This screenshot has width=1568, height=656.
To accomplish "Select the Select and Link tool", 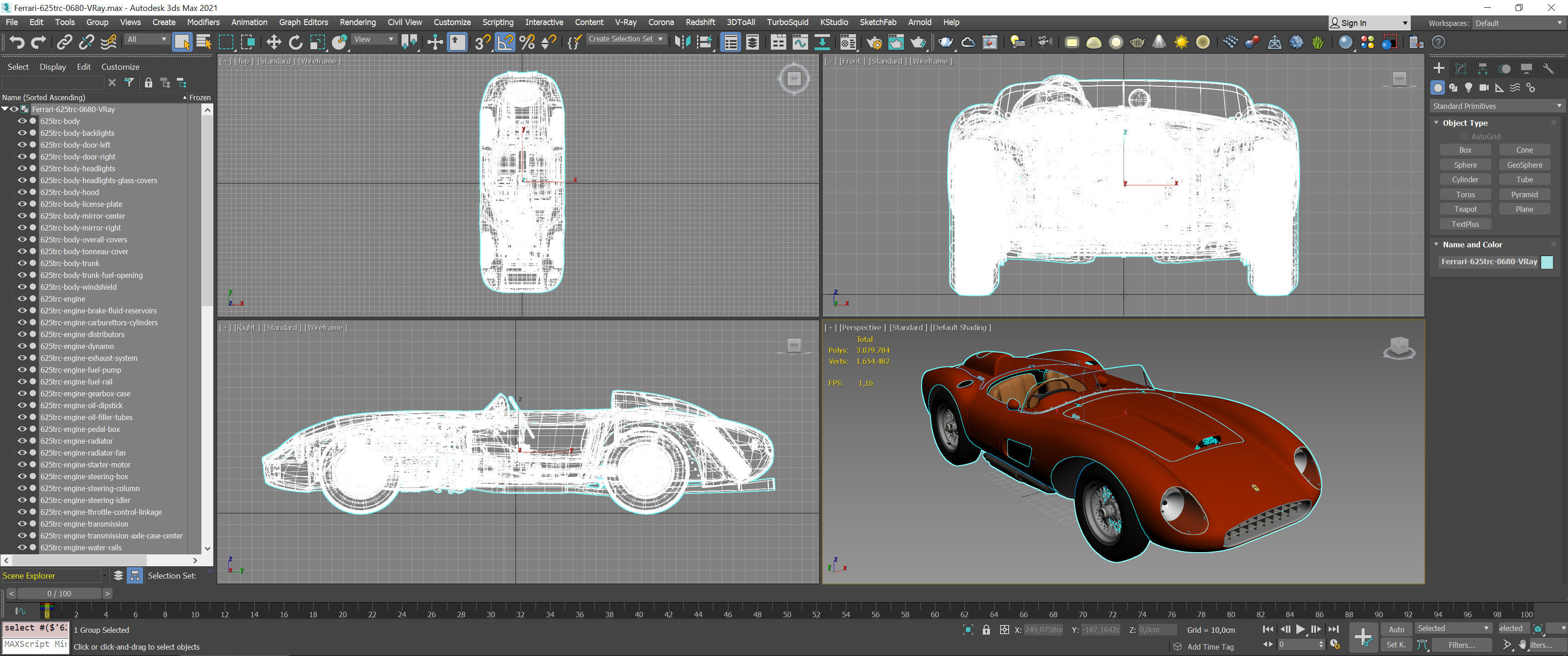I will tap(64, 42).
